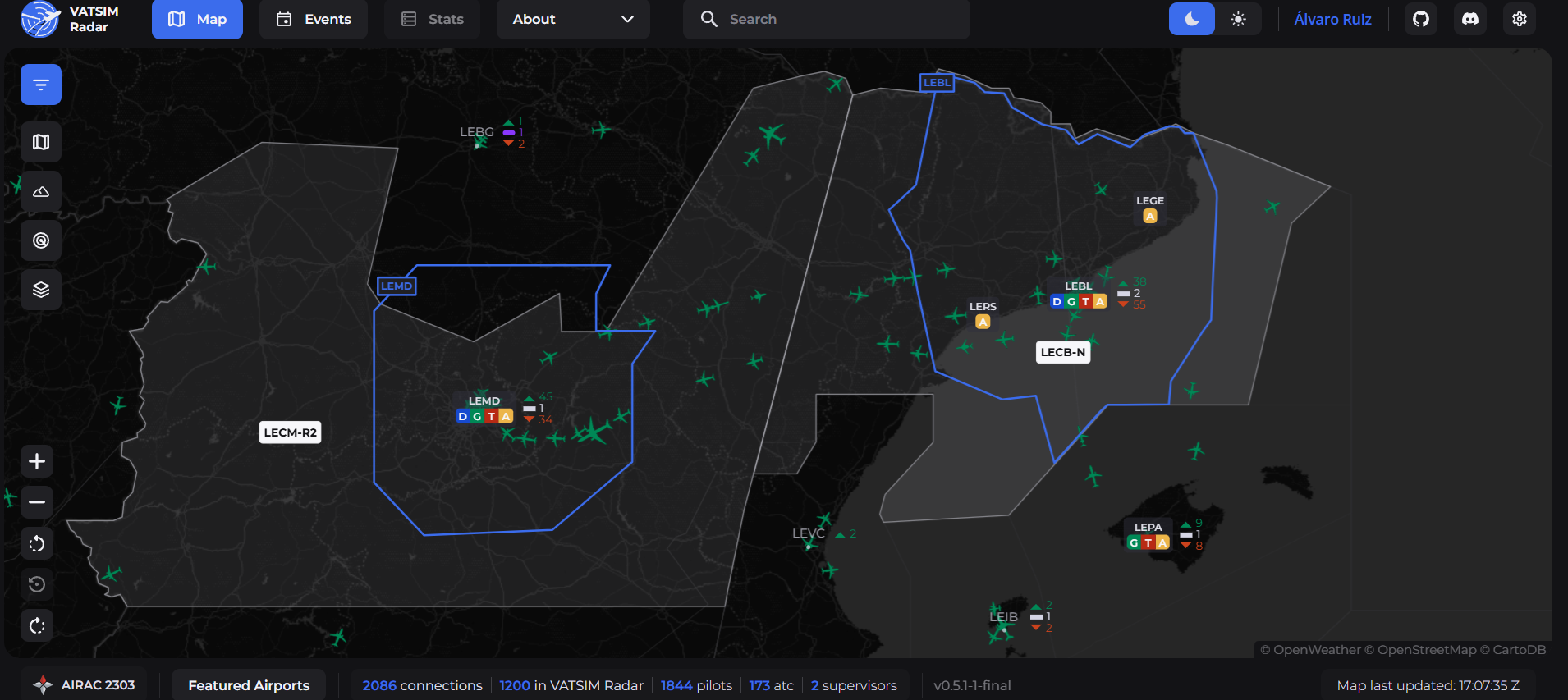Image resolution: width=1568 pixels, height=700 pixels.
Task: Click the LERS Approach 'A' badge
Action: coord(983,323)
